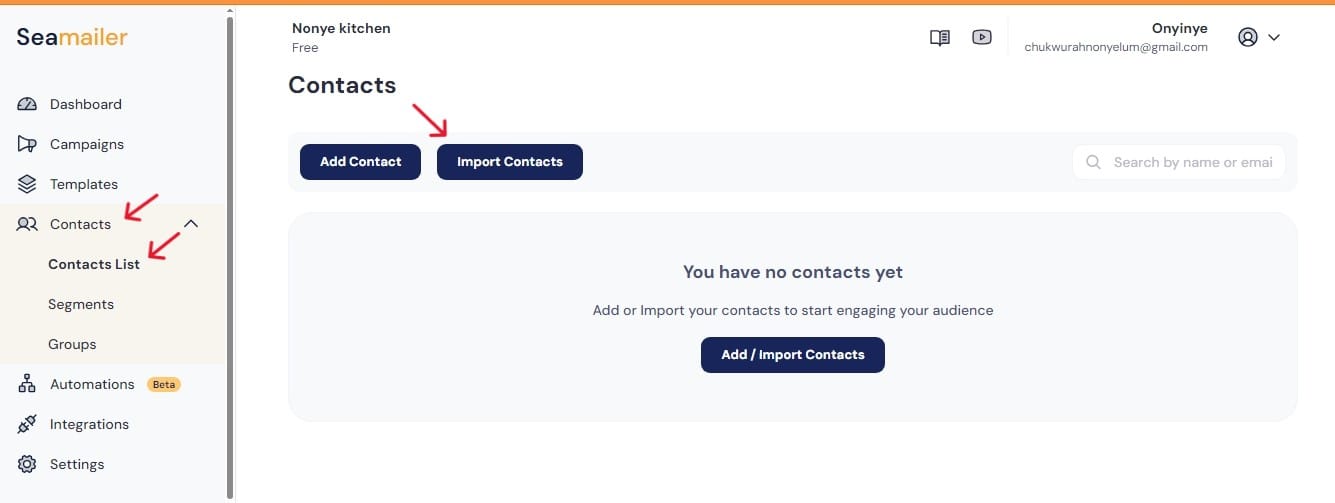1335x503 pixels.
Task: Click the user profile avatar icon
Action: pos(1247,38)
